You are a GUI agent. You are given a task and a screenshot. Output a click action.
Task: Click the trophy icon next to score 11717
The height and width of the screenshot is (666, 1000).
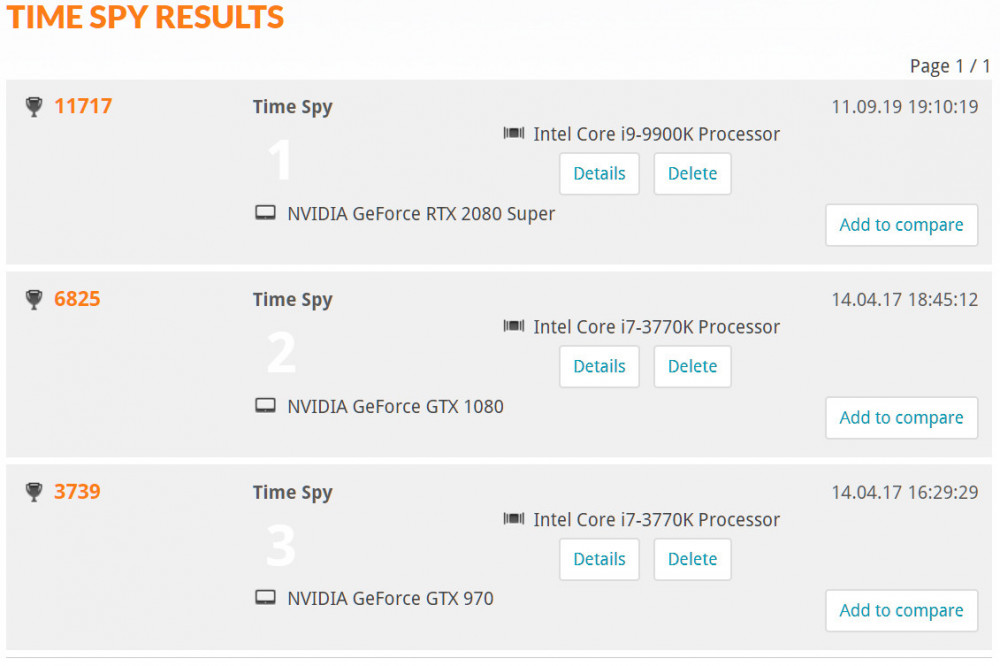34,105
